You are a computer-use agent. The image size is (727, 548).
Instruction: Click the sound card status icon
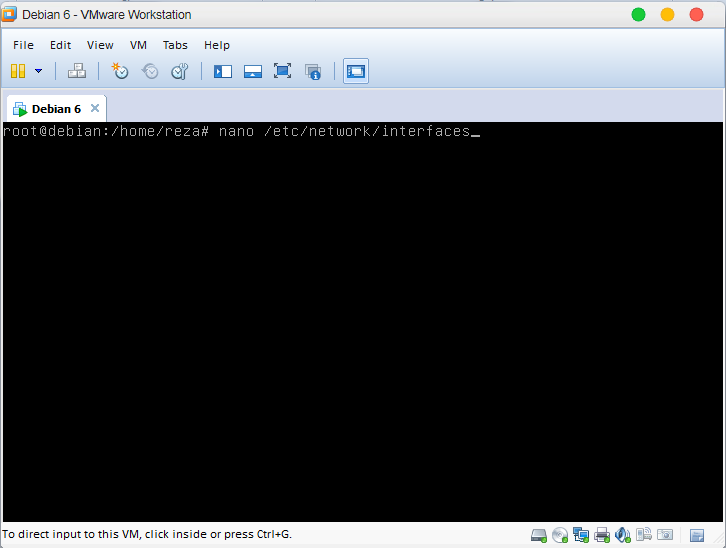point(623,535)
